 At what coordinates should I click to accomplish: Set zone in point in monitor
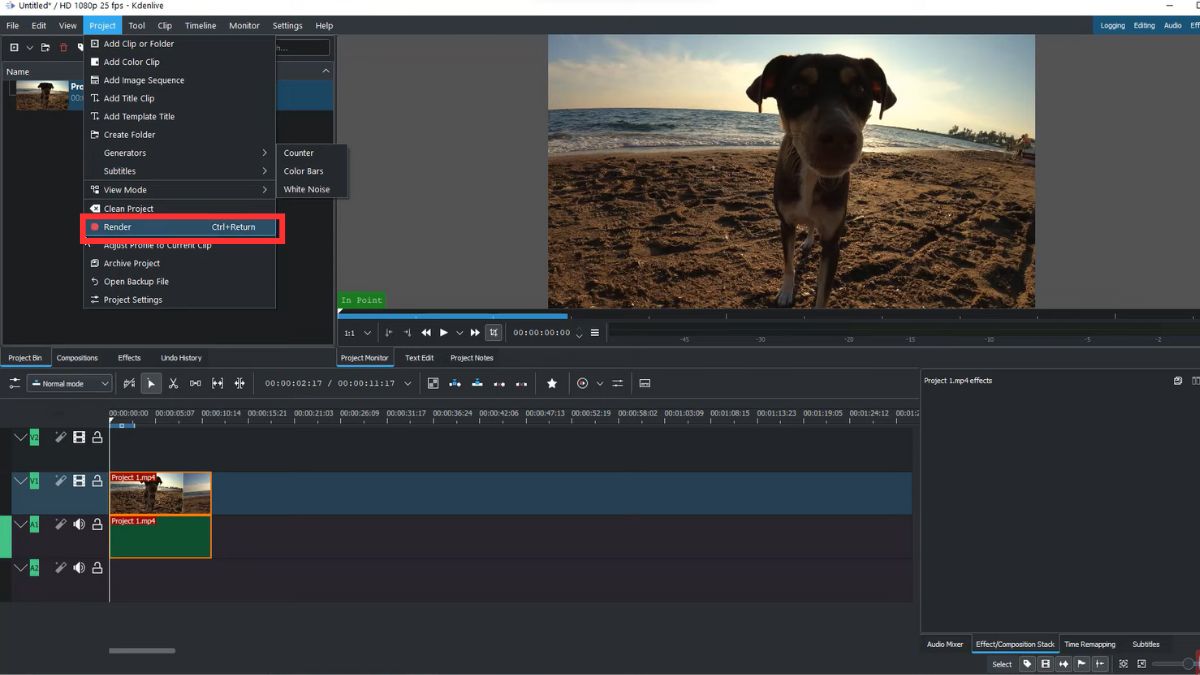pos(389,333)
